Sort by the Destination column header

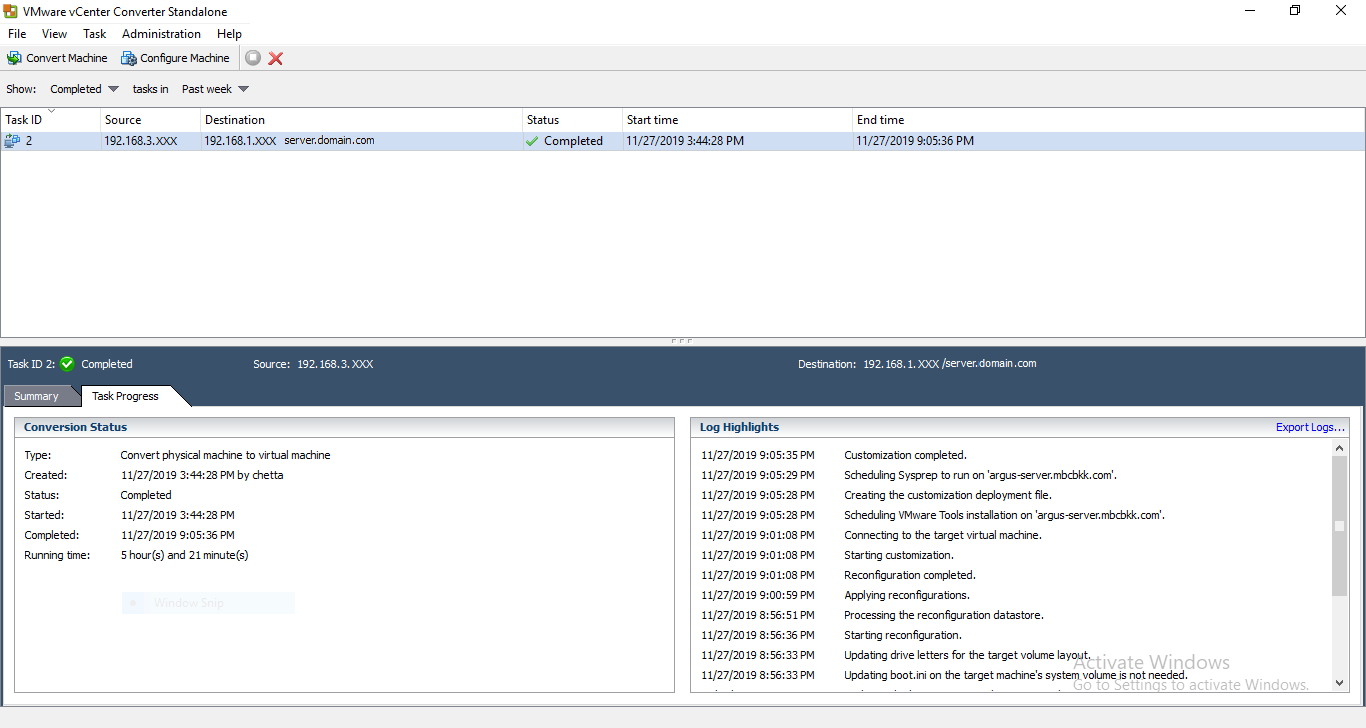(361, 120)
